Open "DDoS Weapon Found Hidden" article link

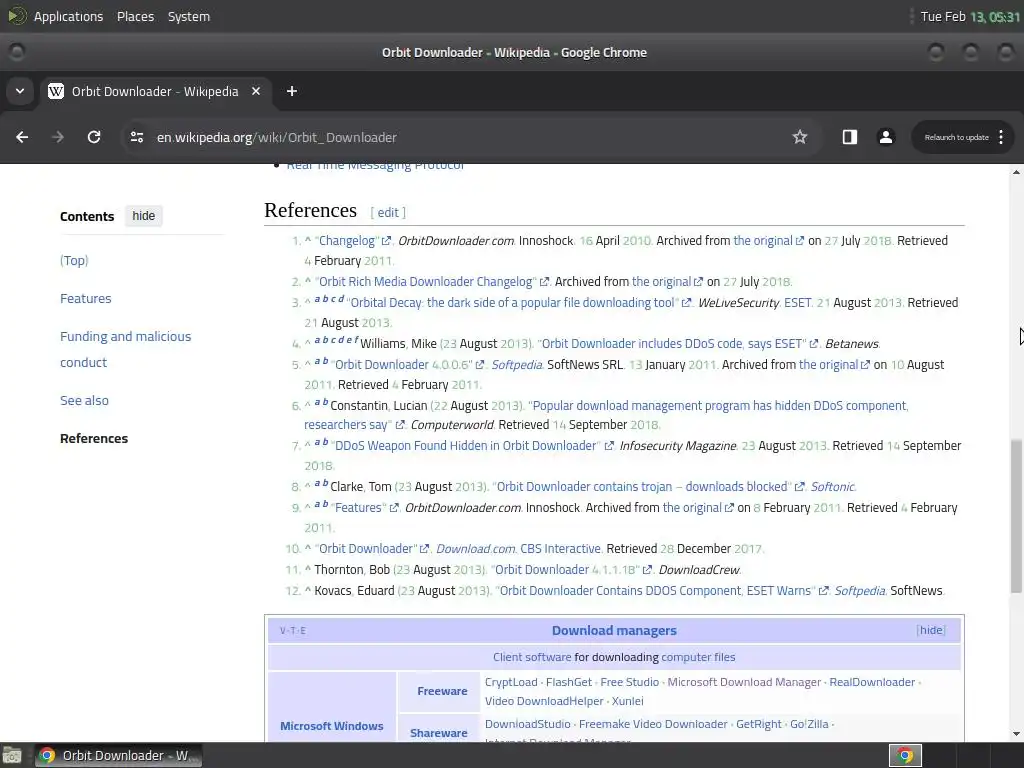pos(466,446)
